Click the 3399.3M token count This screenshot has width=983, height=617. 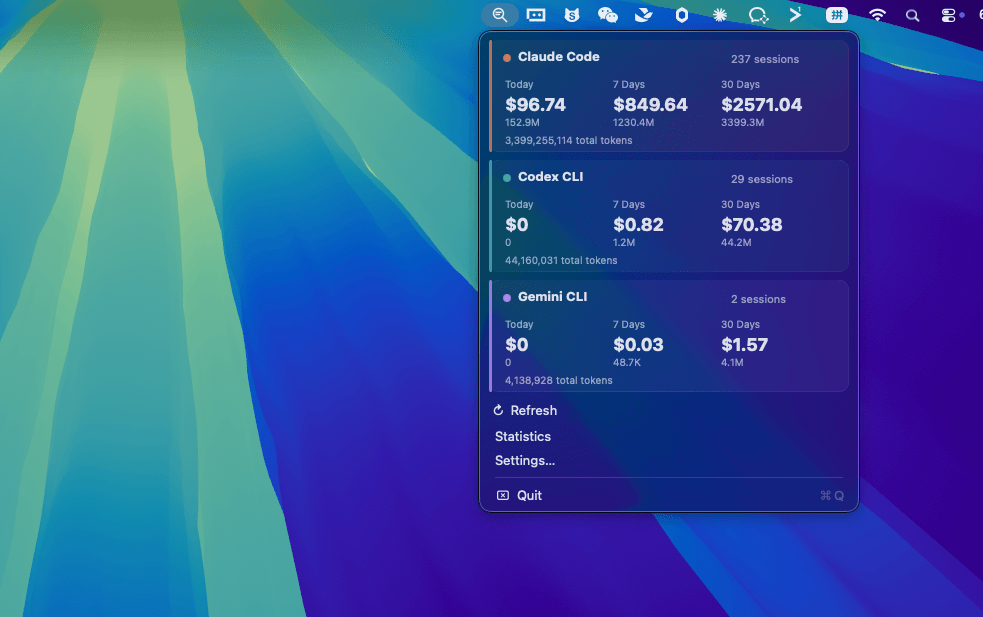(x=742, y=122)
